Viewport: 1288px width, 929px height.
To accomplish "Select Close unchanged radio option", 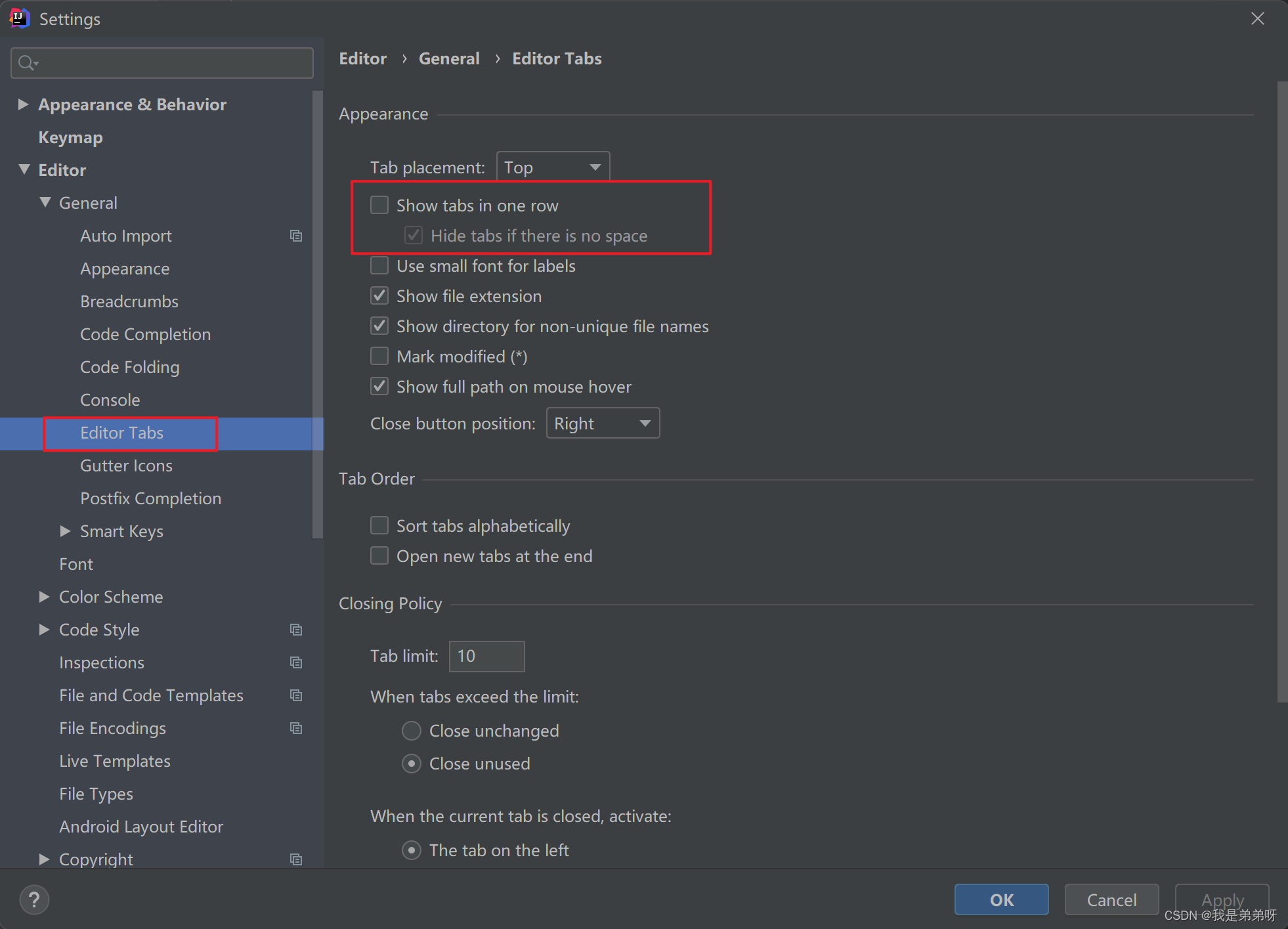I will tap(412, 731).
